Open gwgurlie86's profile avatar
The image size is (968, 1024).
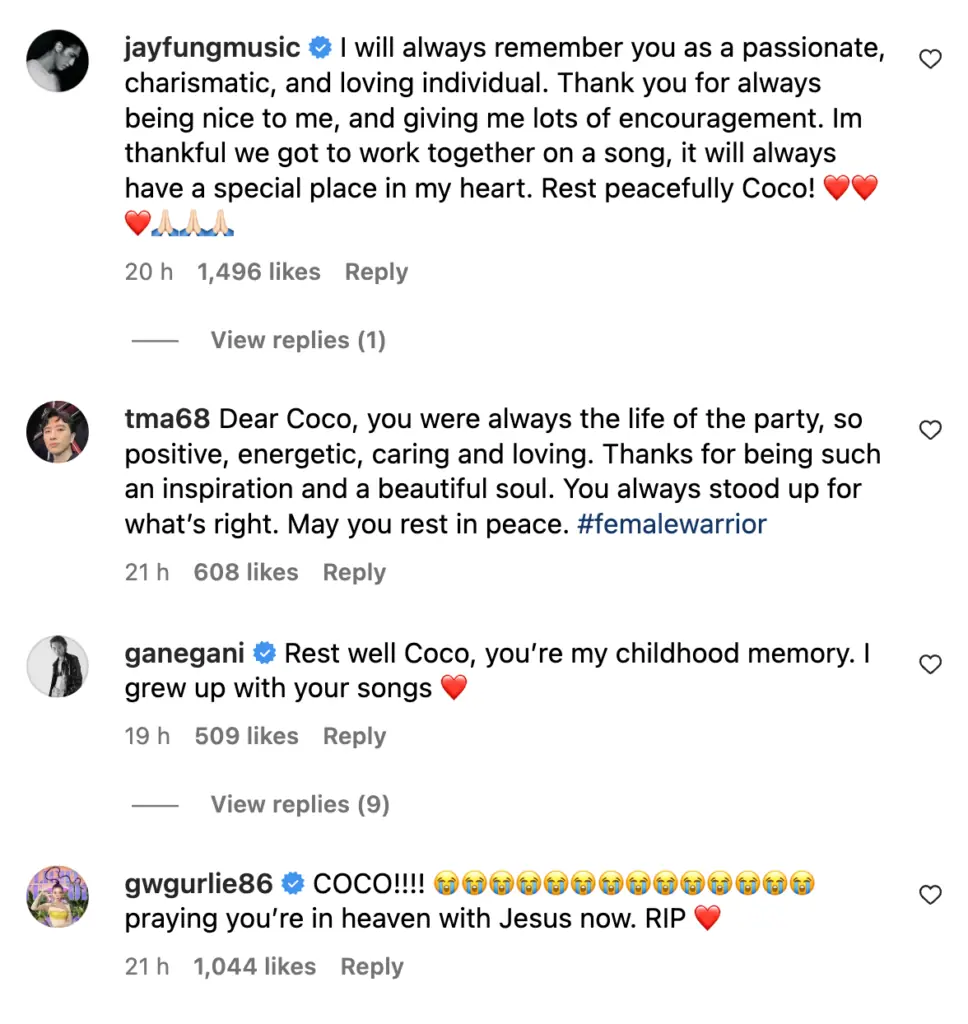coord(57,896)
